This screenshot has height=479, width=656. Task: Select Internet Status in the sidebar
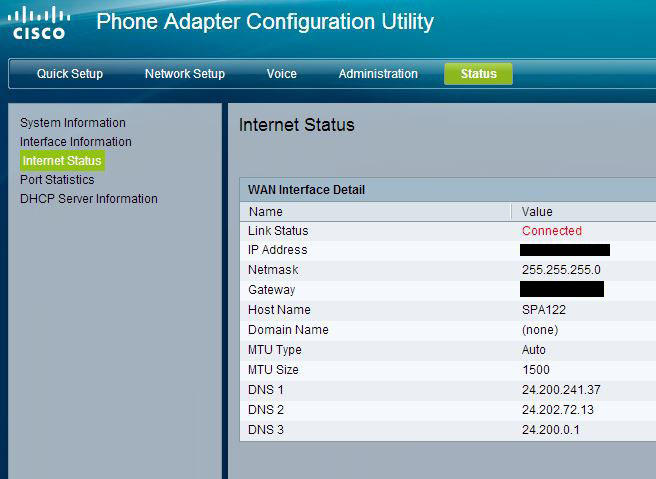coord(62,161)
